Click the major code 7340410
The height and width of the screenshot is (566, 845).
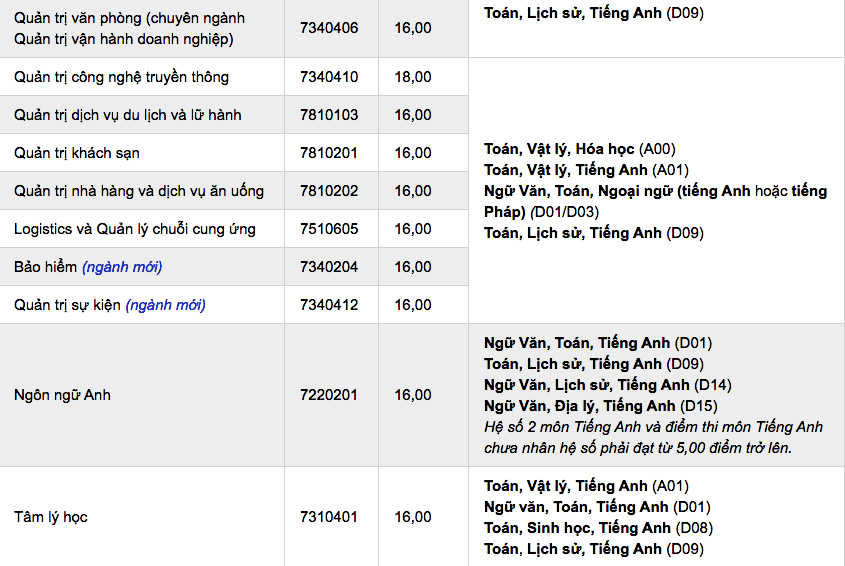(329, 77)
